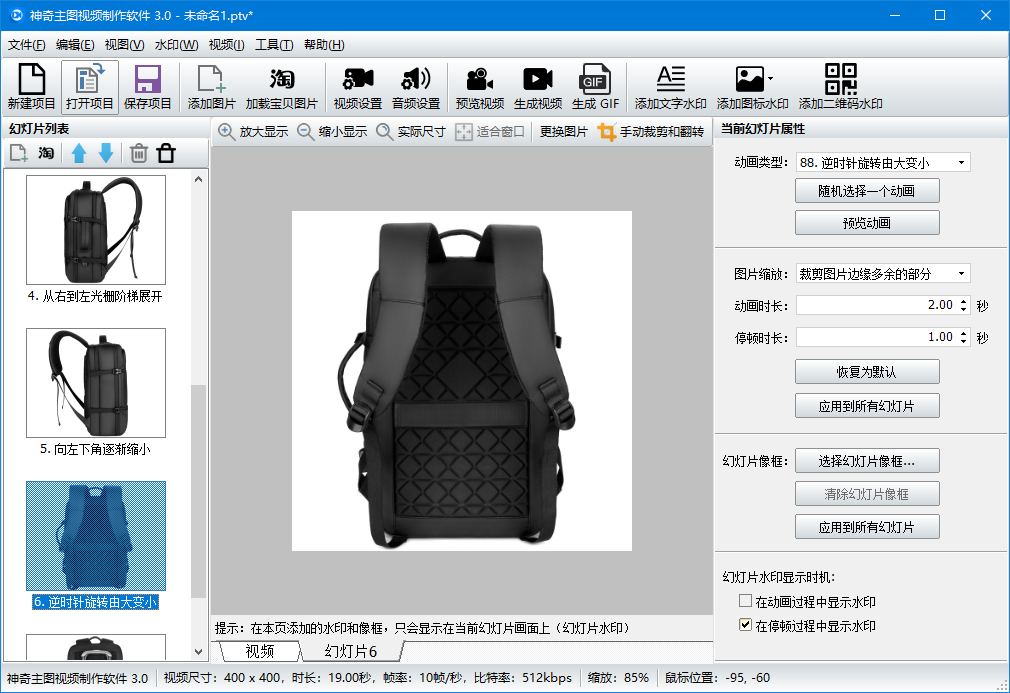This screenshot has height=693, width=1010.
Task: Open 音频设置 audio settings
Action: (x=415, y=86)
